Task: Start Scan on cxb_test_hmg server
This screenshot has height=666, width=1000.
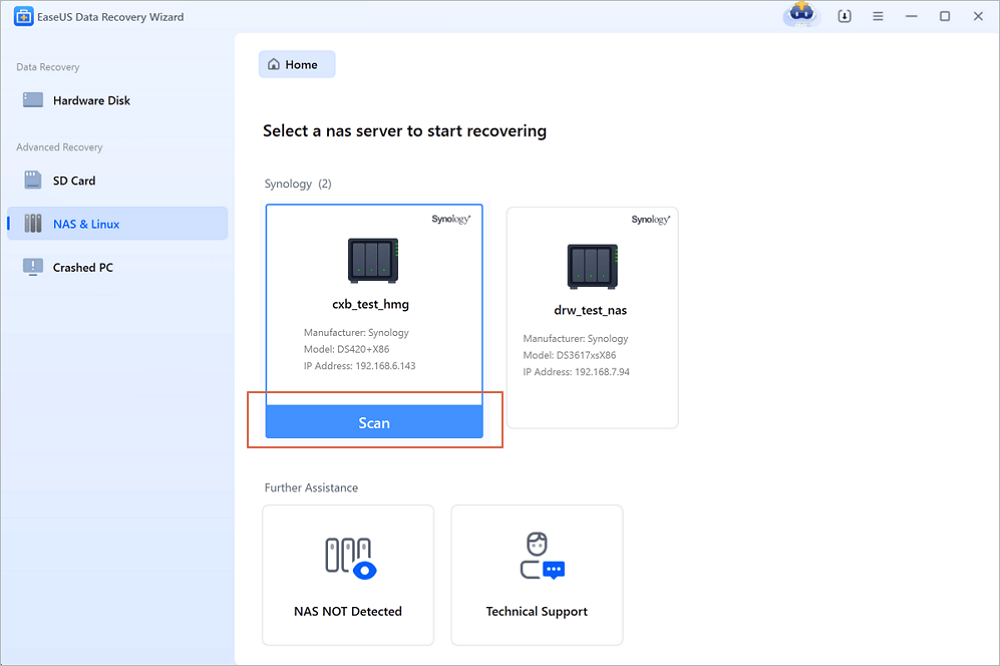Action: tap(374, 422)
